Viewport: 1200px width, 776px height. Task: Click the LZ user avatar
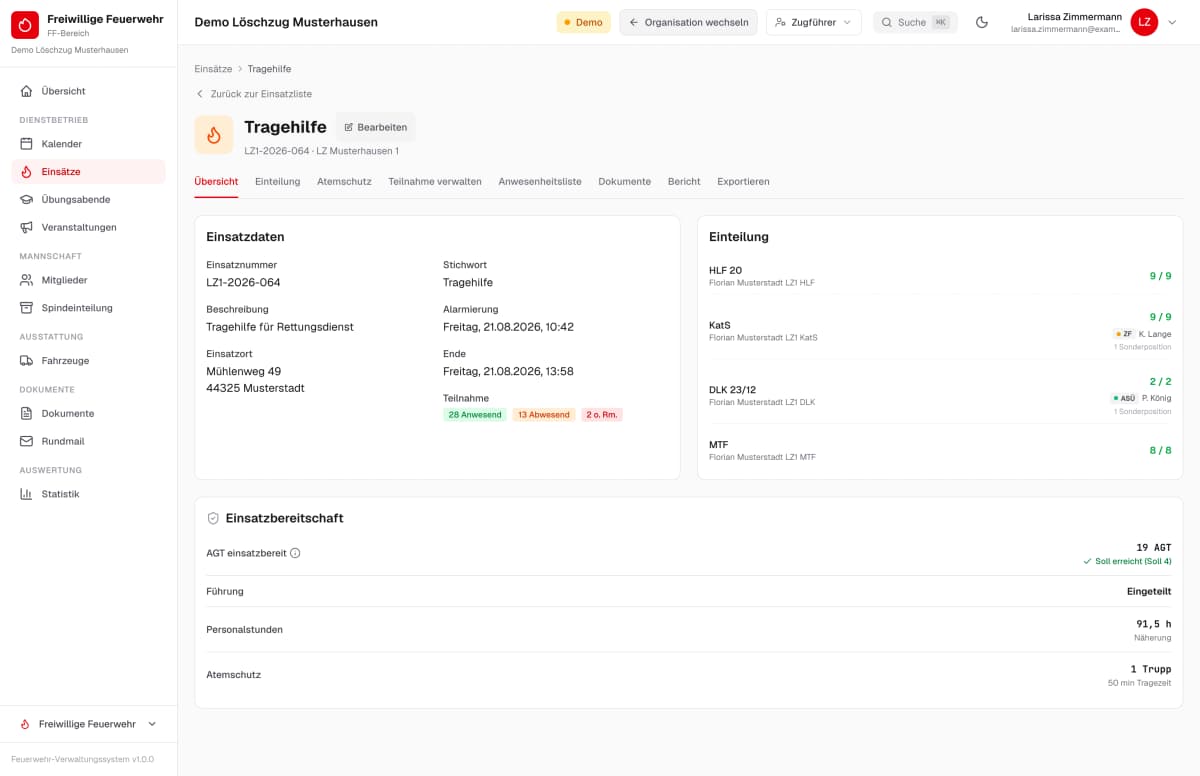click(1144, 22)
